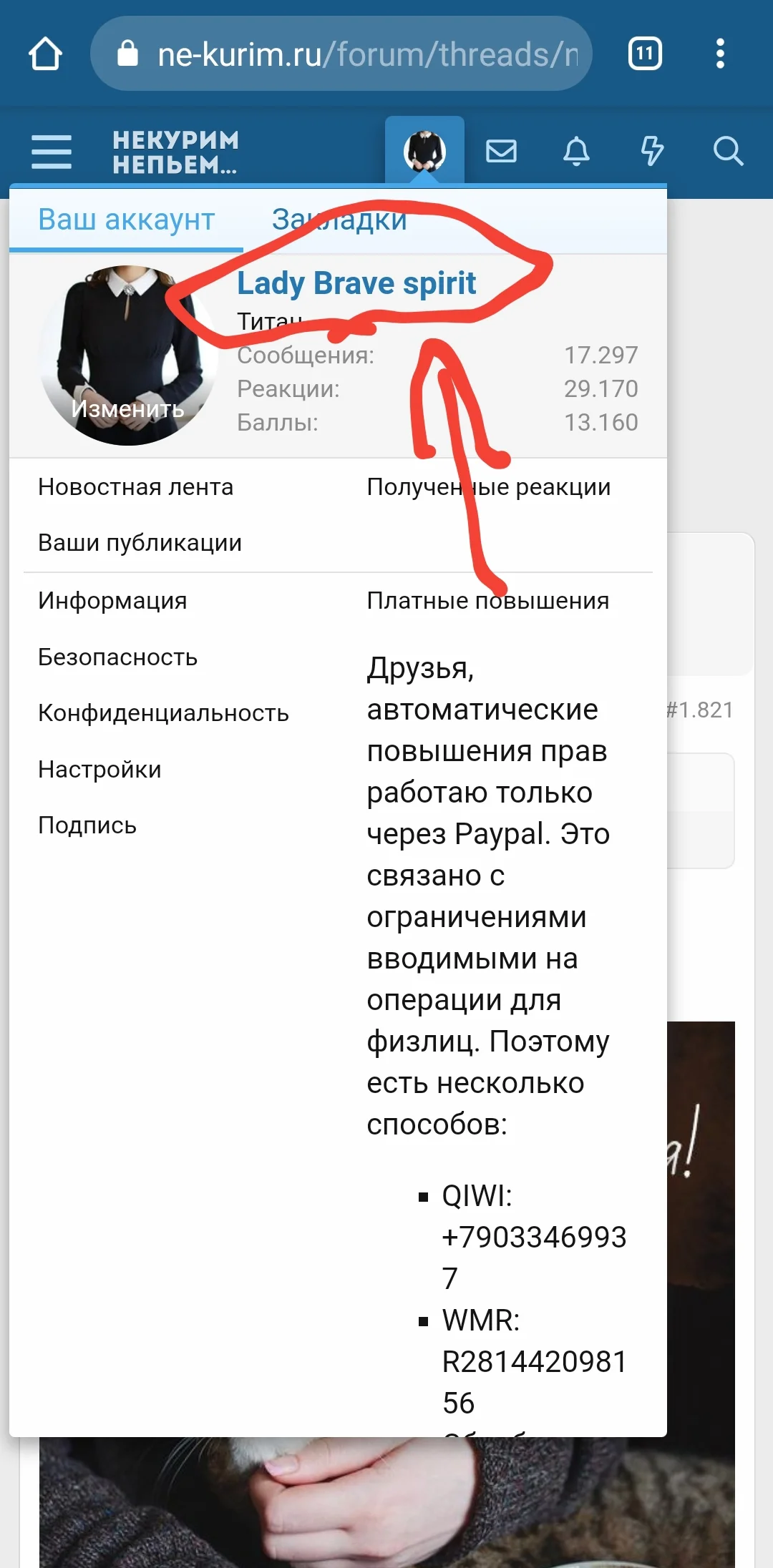Select the Ваш аккаунт tab

(127, 220)
